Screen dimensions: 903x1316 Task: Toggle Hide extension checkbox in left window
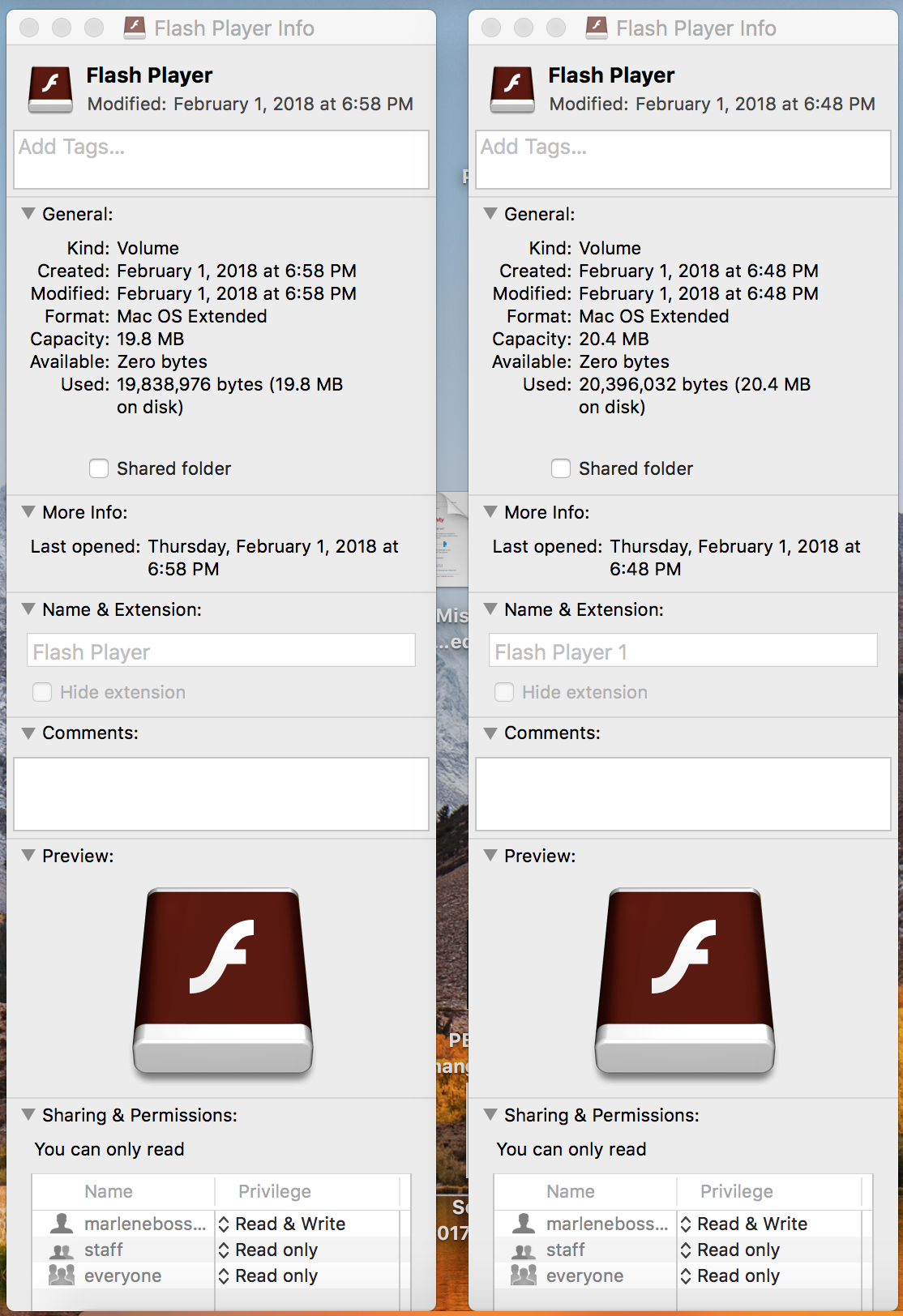pos(42,692)
